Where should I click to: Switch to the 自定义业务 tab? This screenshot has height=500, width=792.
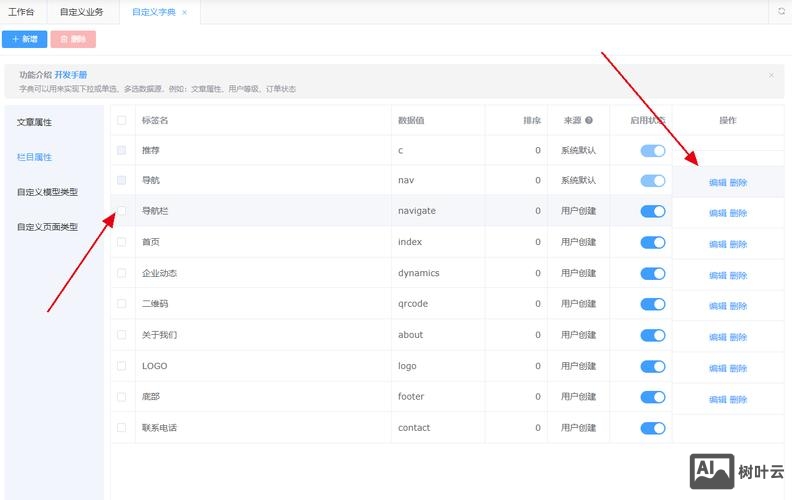click(81, 12)
